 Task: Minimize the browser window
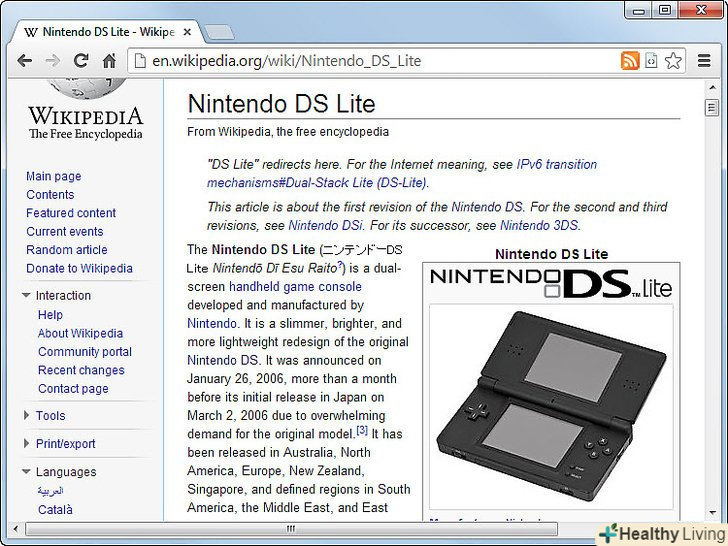[x=638, y=10]
